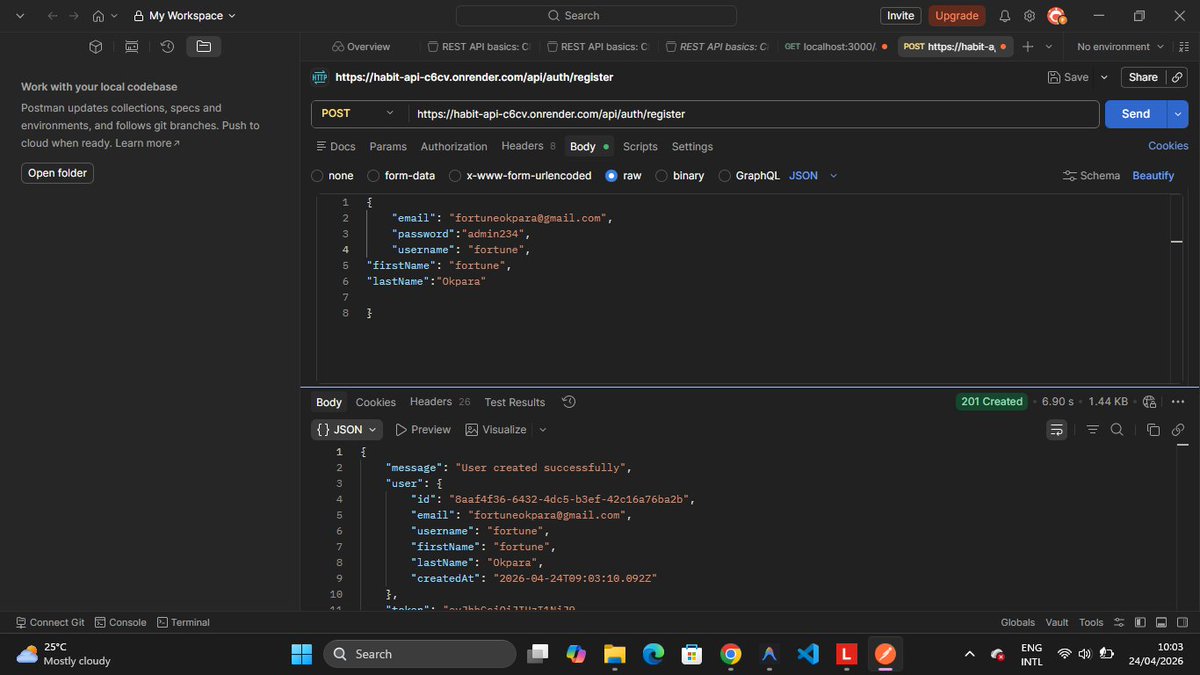
Task: Open the No environment selector
Action: [x=1120, y=47]
